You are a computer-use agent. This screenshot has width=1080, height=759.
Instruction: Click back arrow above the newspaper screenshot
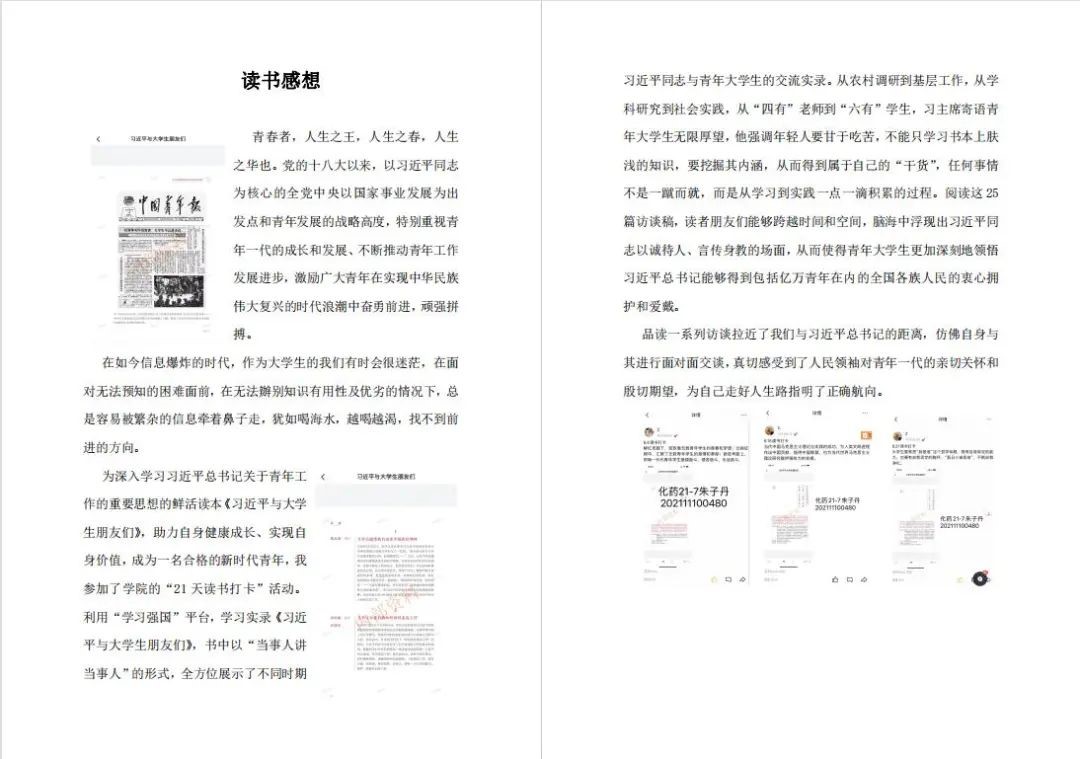pyautogui.click(x=98, y=138)
